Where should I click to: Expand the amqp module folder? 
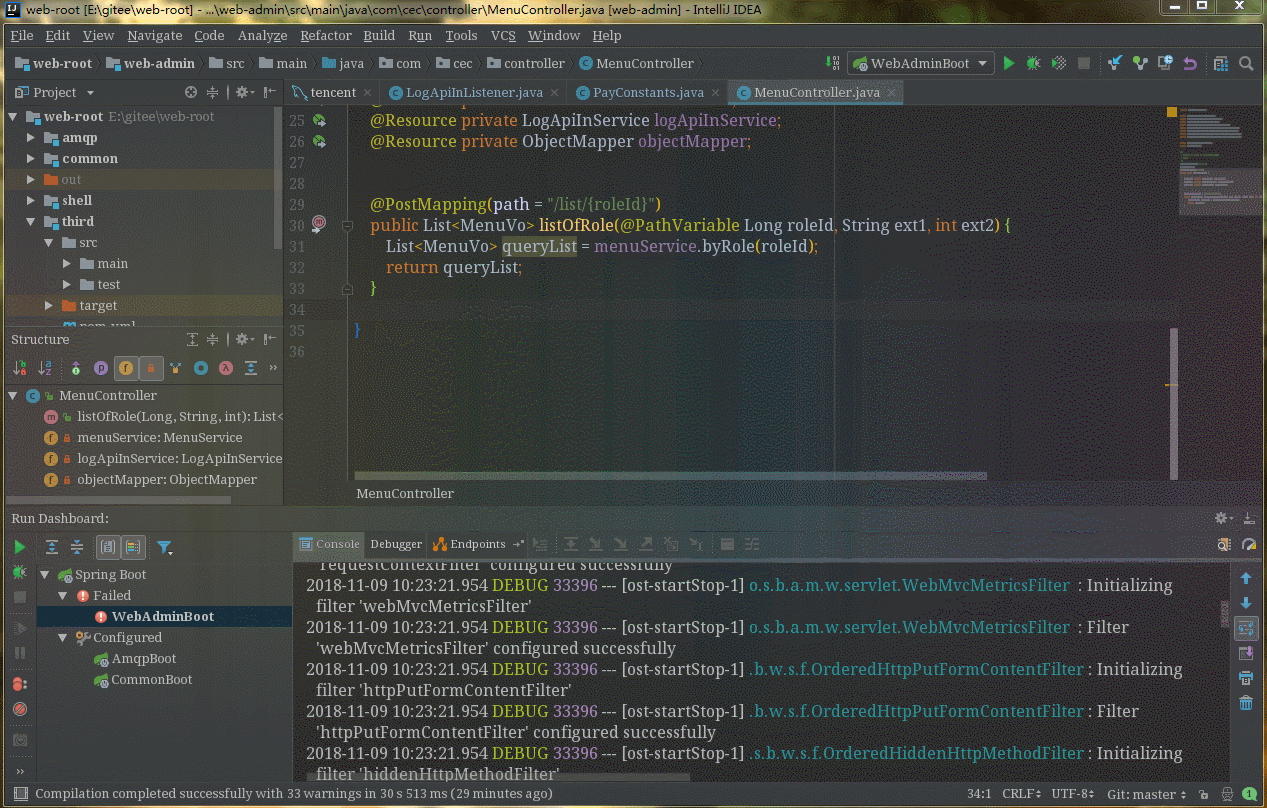point(33,138)
